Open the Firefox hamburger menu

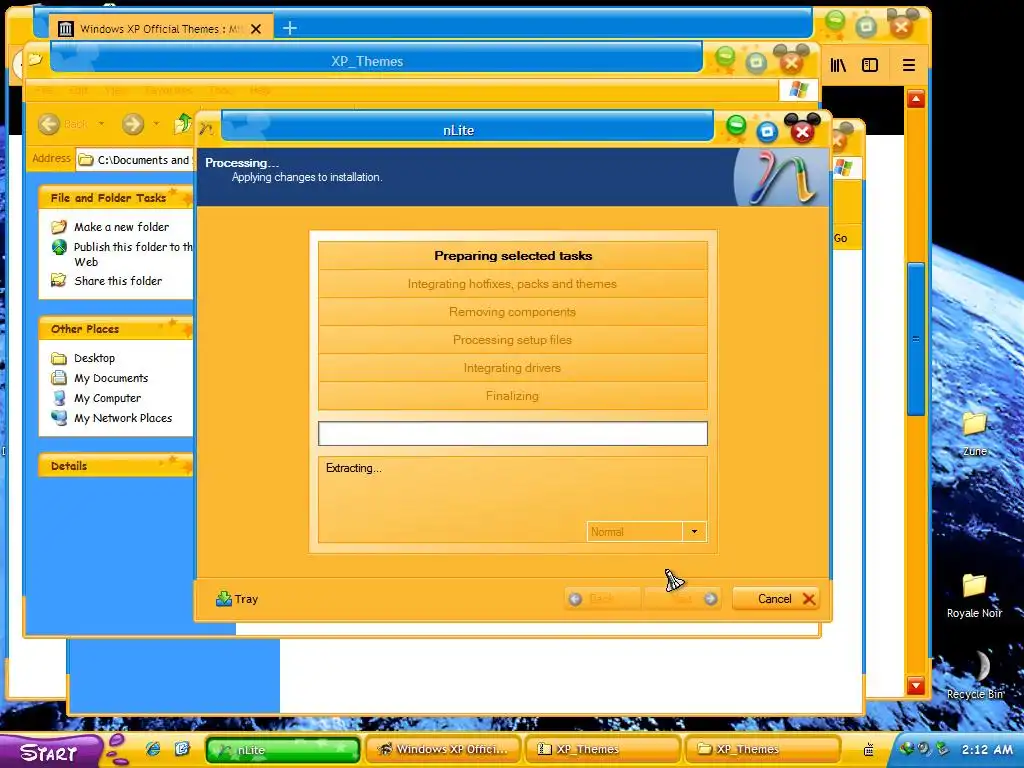coord(908,65)
